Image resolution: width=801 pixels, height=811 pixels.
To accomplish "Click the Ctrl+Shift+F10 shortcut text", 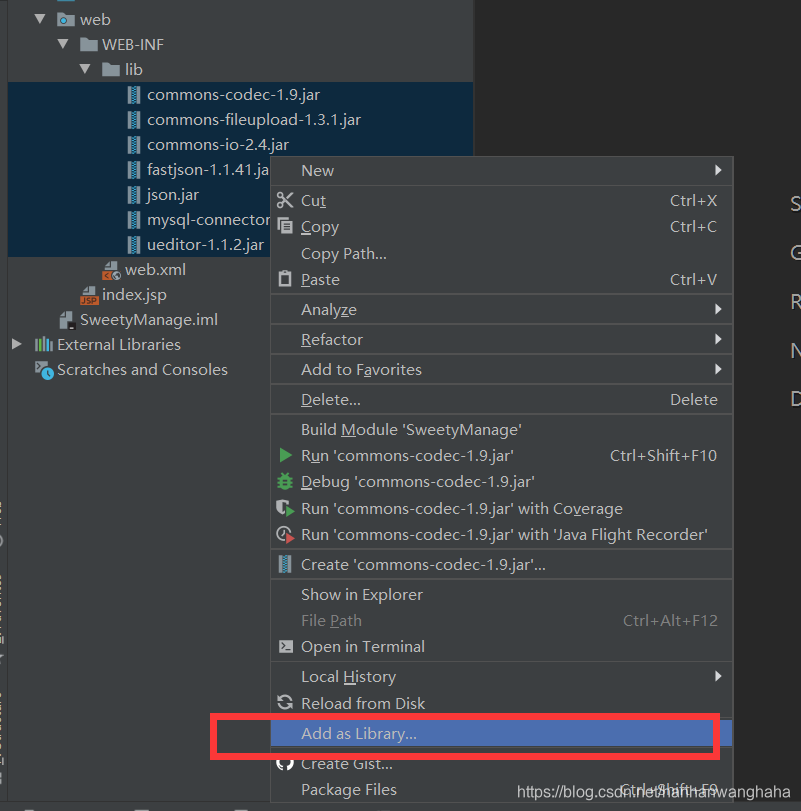I will (x=663, y=456).
